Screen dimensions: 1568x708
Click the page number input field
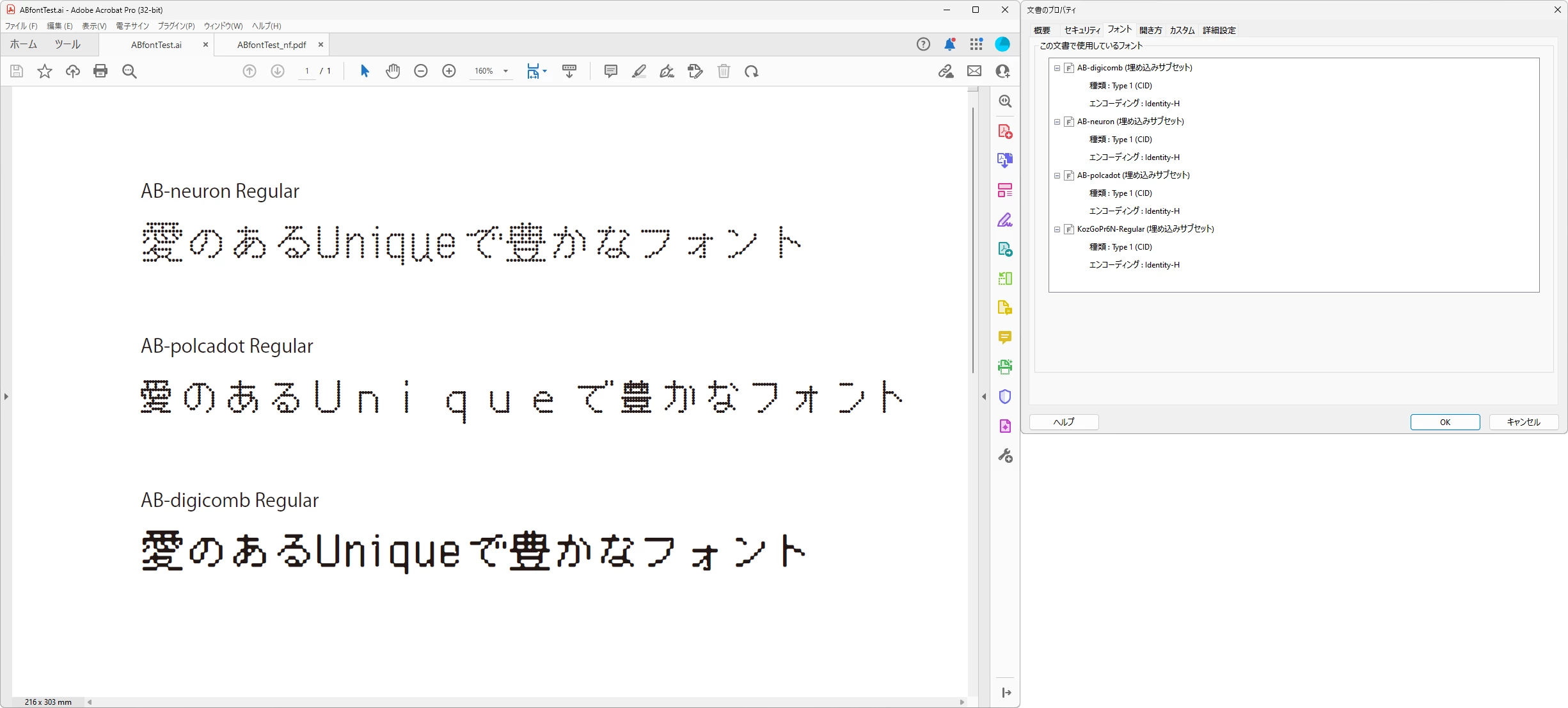(307, 71)
